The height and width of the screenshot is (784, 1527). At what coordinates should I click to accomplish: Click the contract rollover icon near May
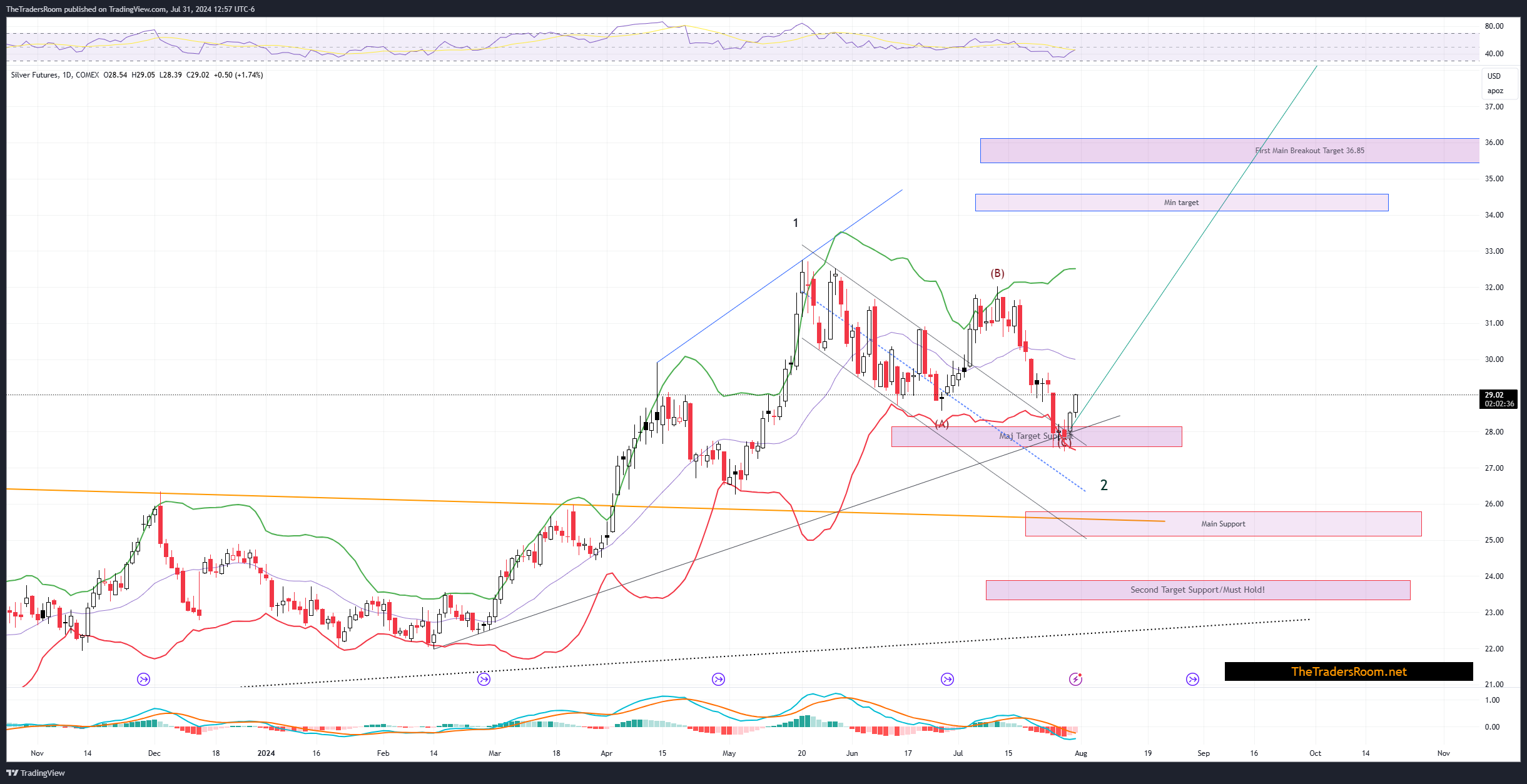(x=718, y=679)
